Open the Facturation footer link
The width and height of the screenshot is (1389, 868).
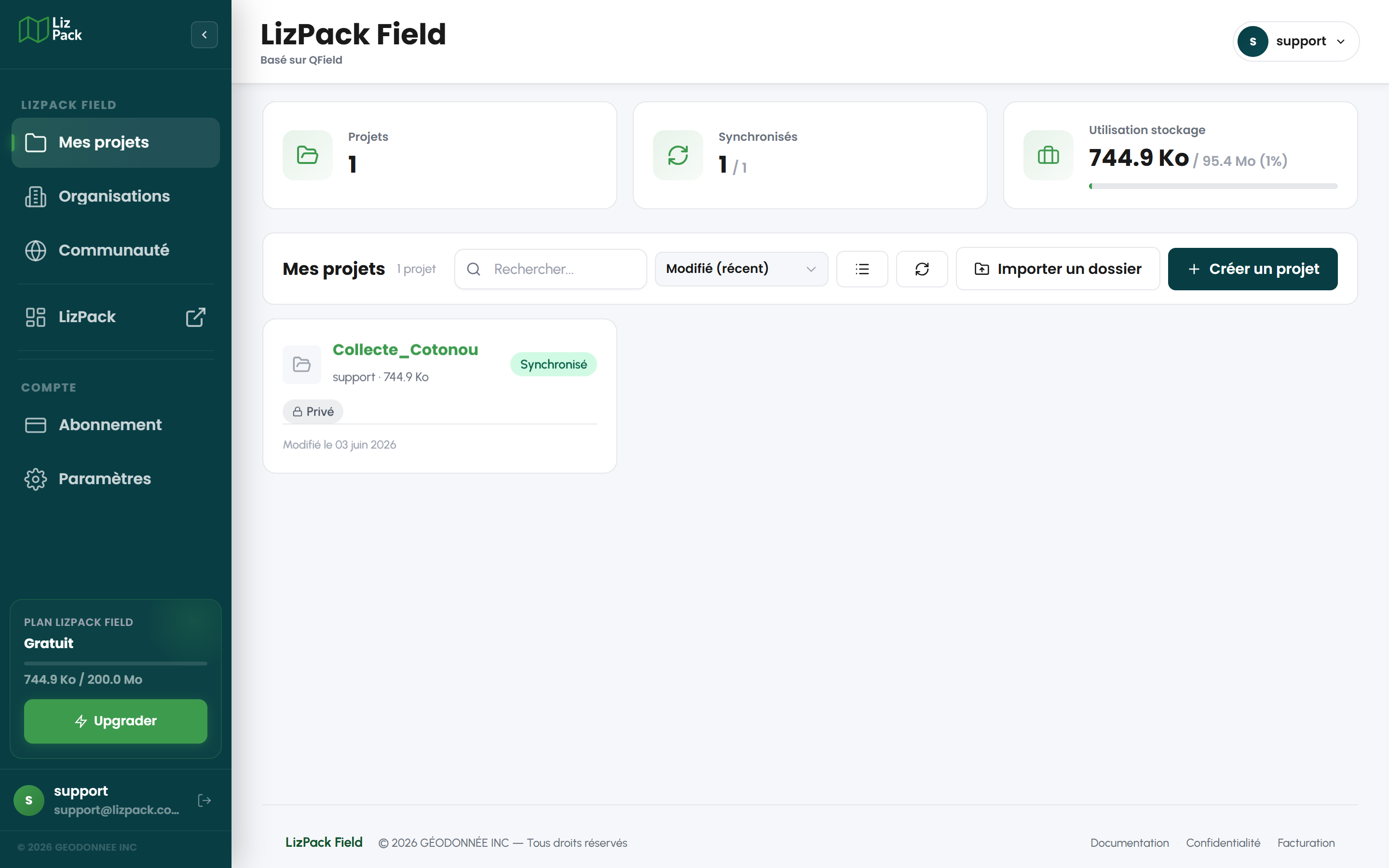(1306, 843)
